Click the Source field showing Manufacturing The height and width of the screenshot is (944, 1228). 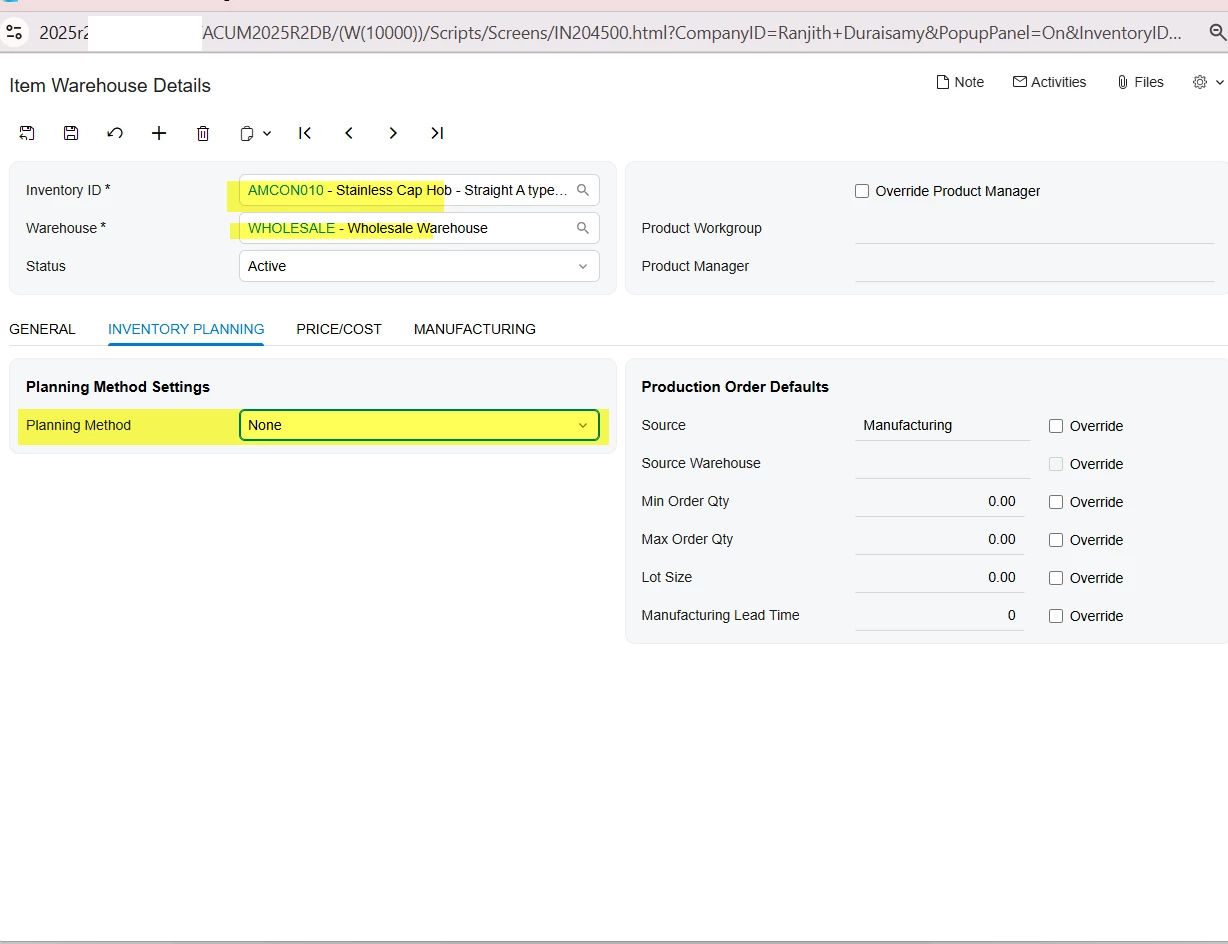coord(943,426)
